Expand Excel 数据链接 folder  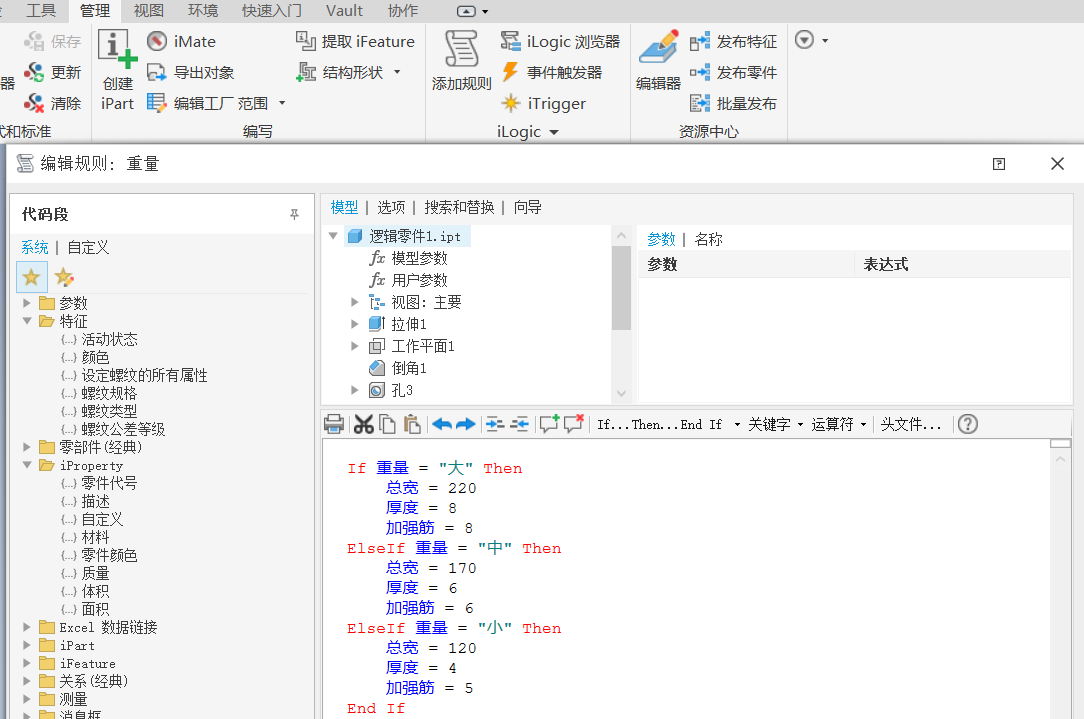point(26,626)
